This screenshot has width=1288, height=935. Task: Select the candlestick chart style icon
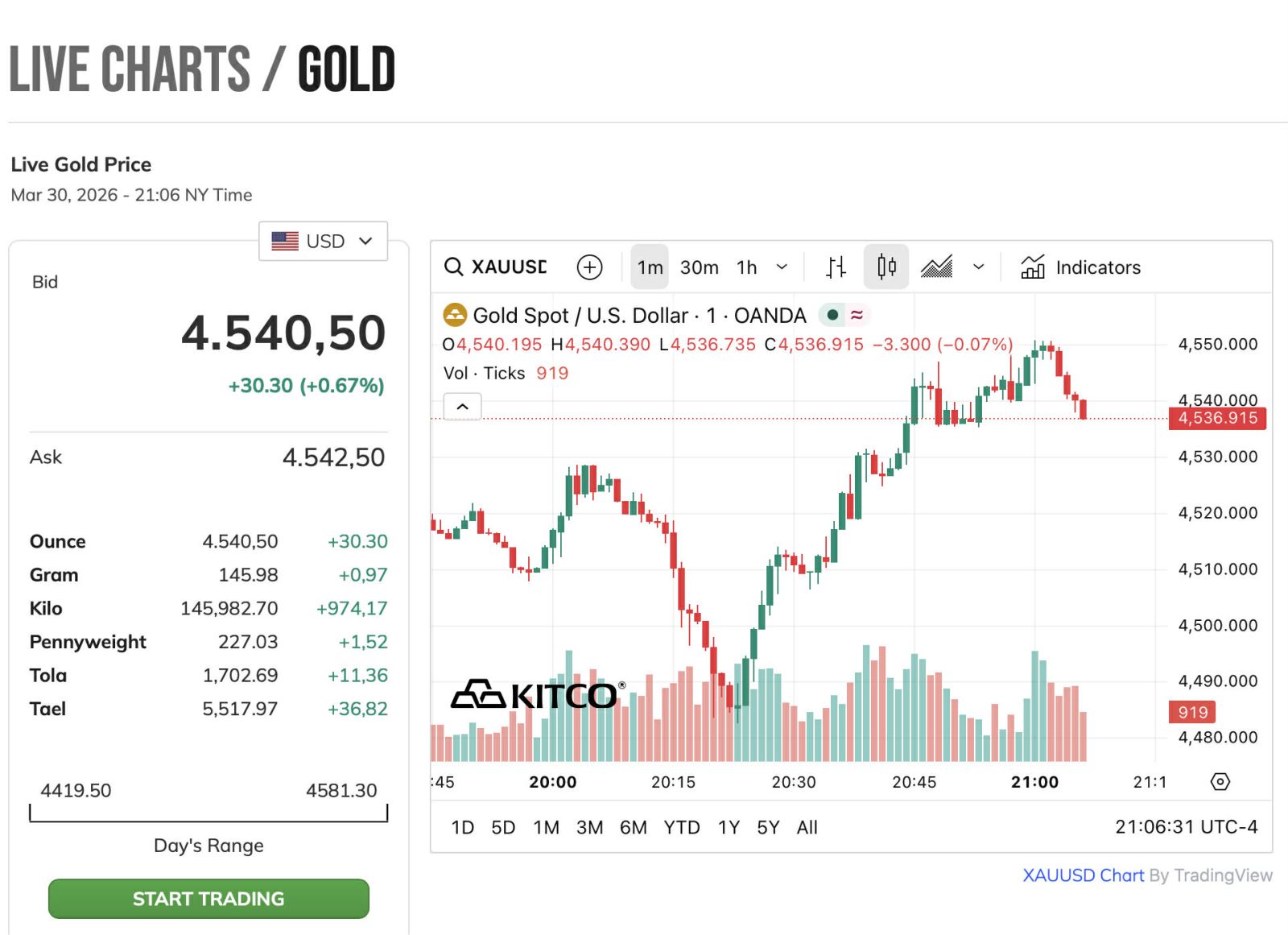[x=886, y=267]
